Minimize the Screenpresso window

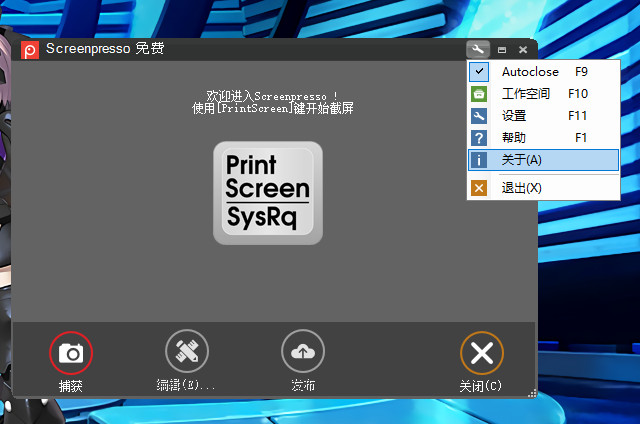click(x=502, y=50)
